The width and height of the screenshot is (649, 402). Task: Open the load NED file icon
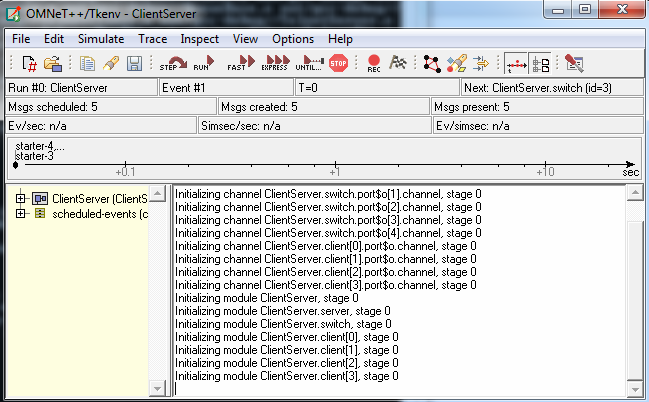tap(53, 64)
